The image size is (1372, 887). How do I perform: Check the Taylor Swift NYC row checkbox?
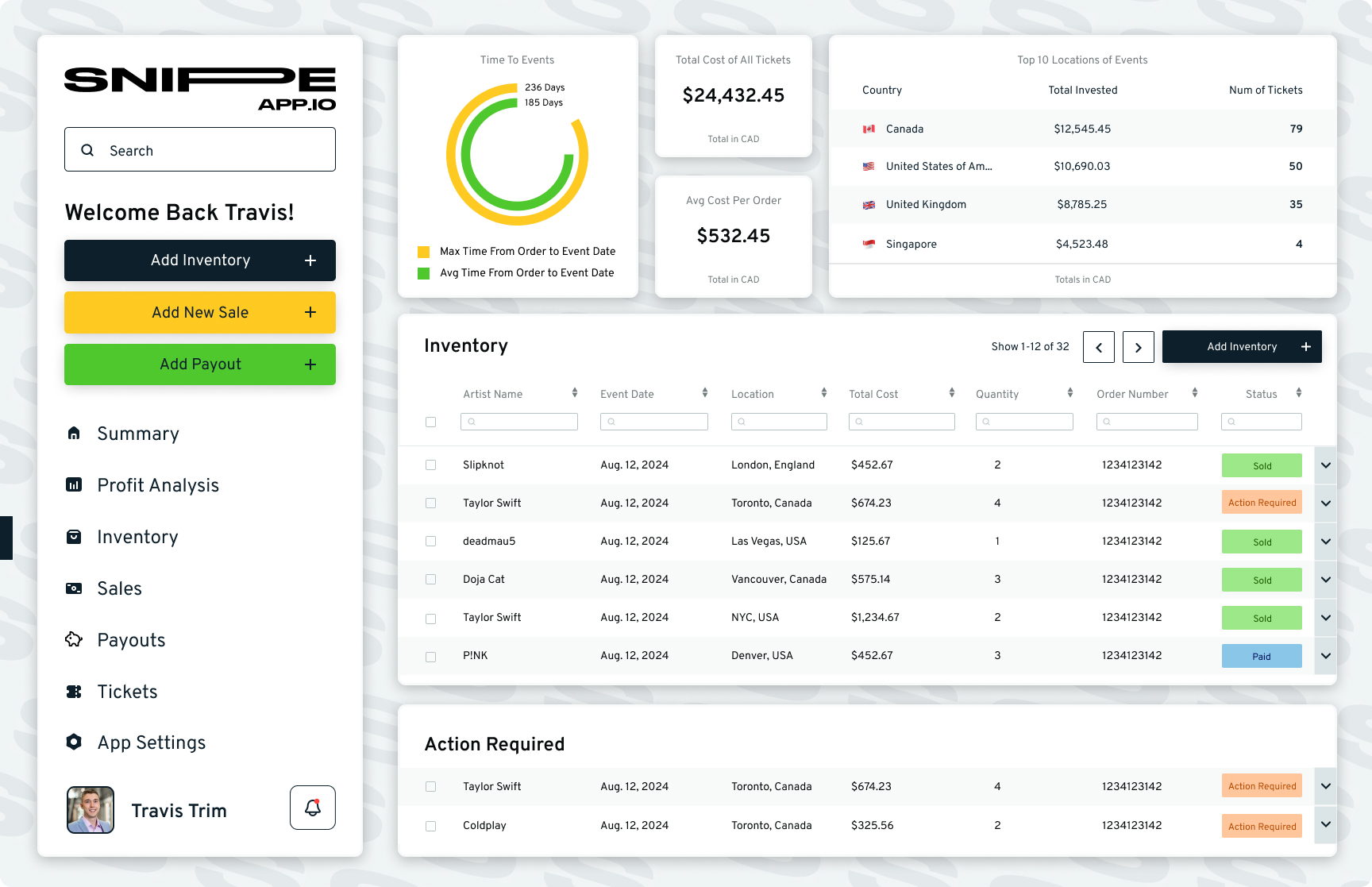(430, 619)
